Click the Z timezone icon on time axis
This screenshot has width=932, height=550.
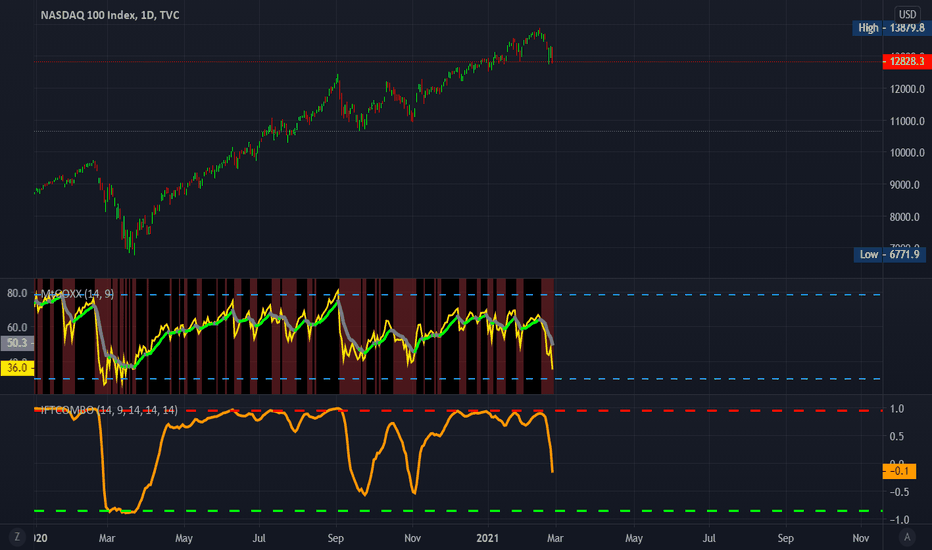17,537
